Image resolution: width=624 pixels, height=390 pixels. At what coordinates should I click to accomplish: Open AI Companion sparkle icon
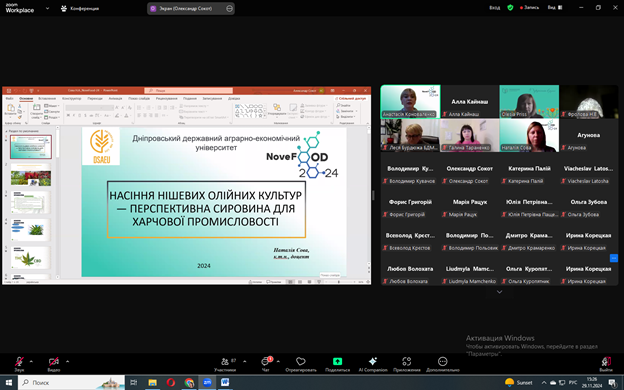click(x=373, y=364)
